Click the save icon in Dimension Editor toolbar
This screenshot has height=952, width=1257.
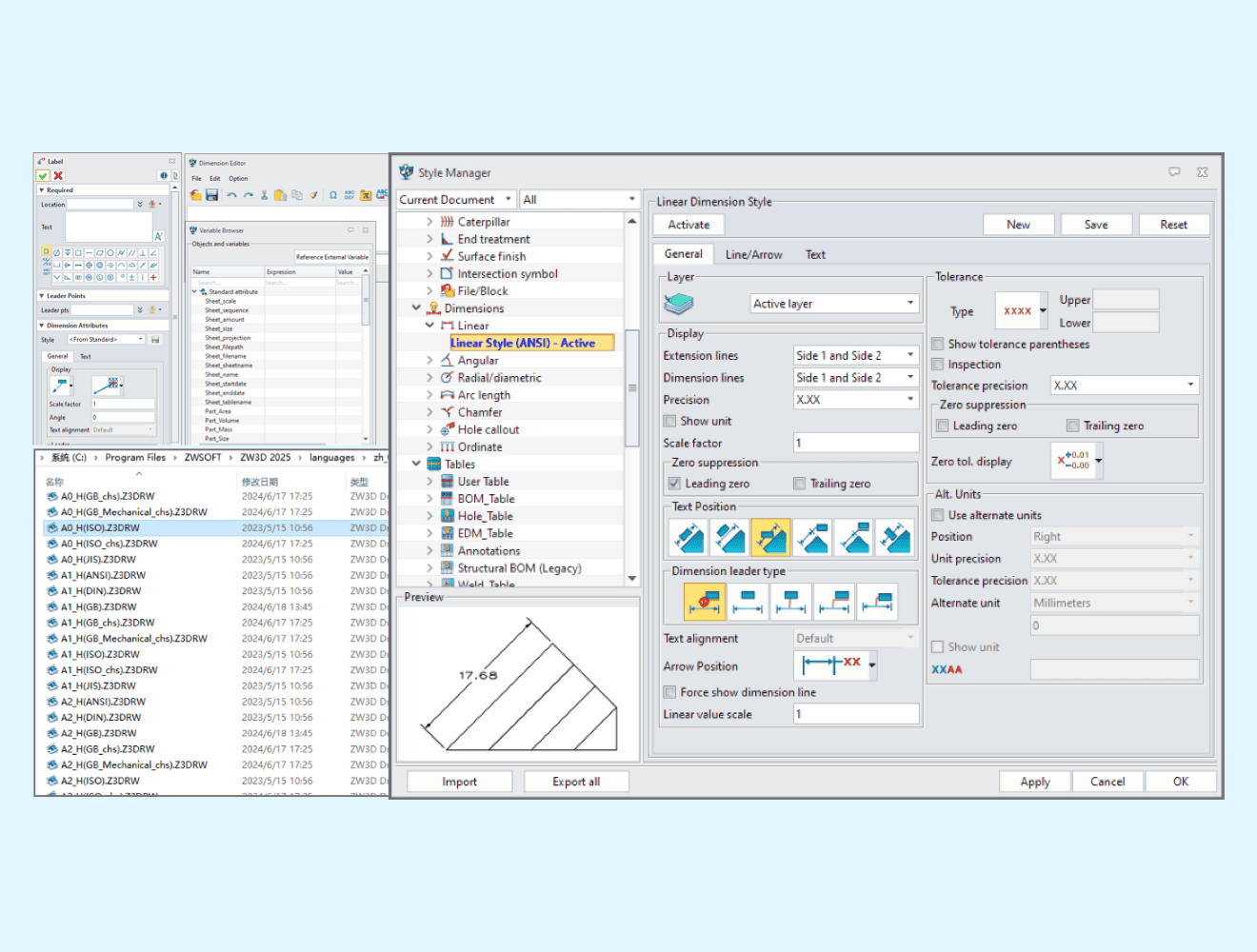point(211,195)
